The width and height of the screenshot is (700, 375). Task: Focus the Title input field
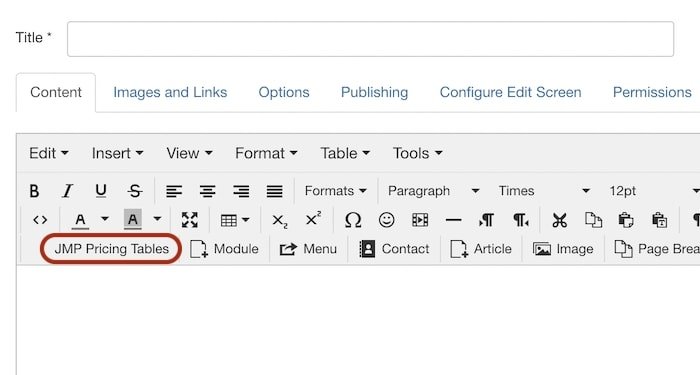pyautogui.click(x=370, y=39)
